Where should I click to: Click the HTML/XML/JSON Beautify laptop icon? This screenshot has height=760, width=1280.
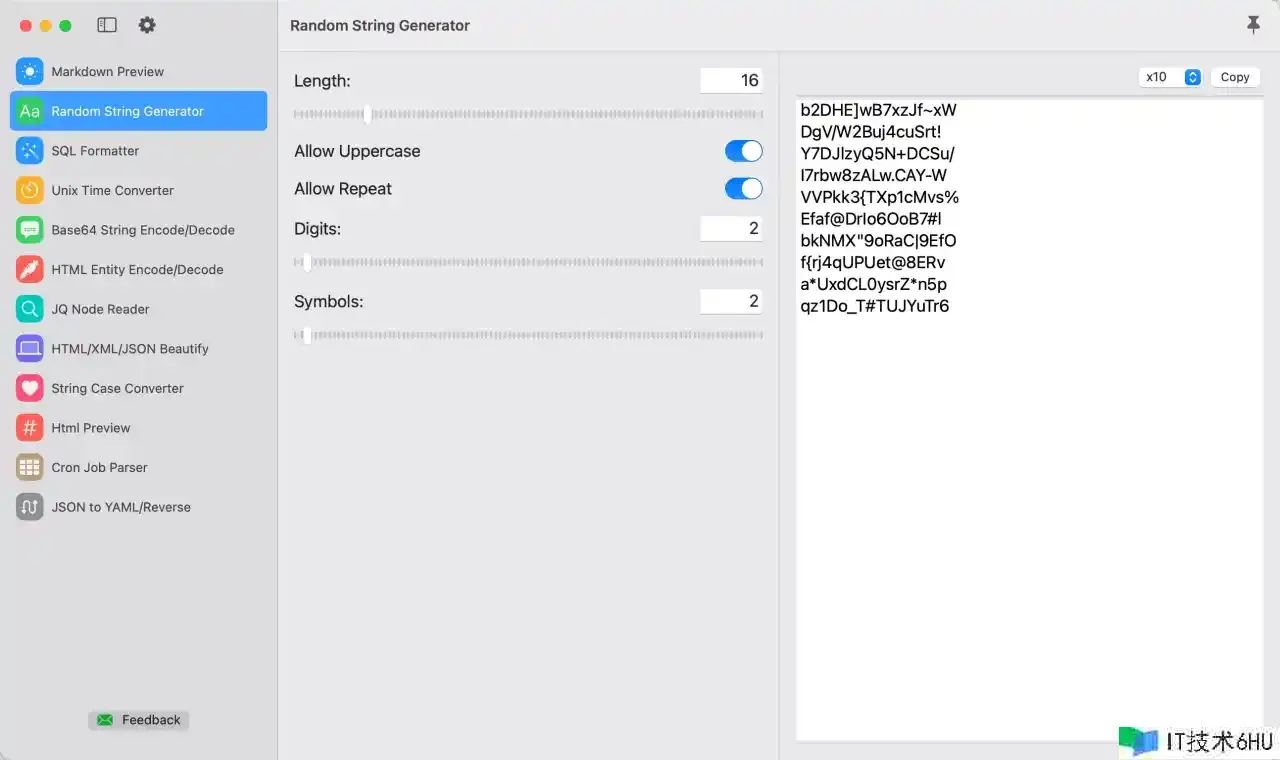[30, 349]
